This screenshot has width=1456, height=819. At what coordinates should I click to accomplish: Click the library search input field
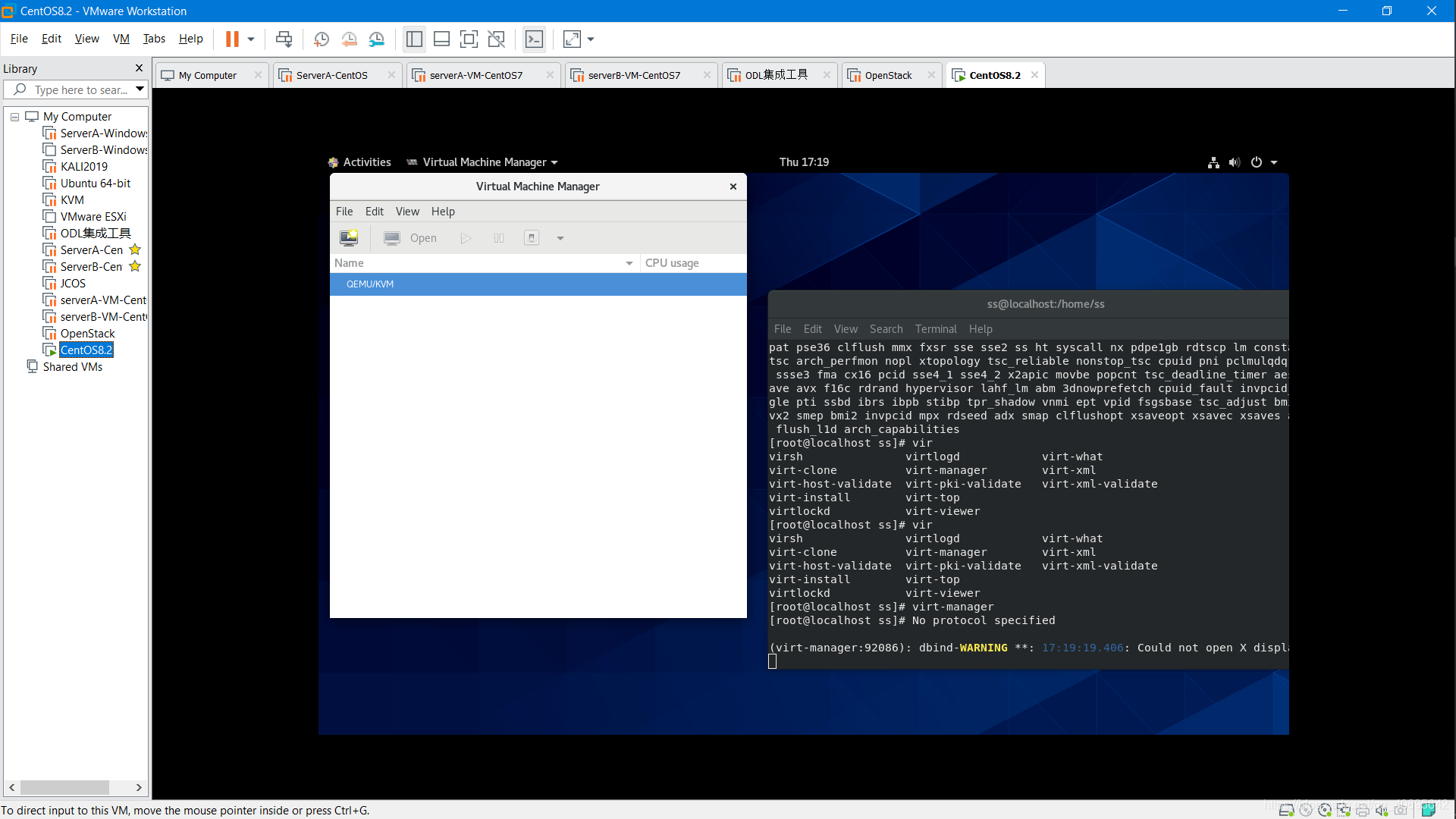coord(75,89)
